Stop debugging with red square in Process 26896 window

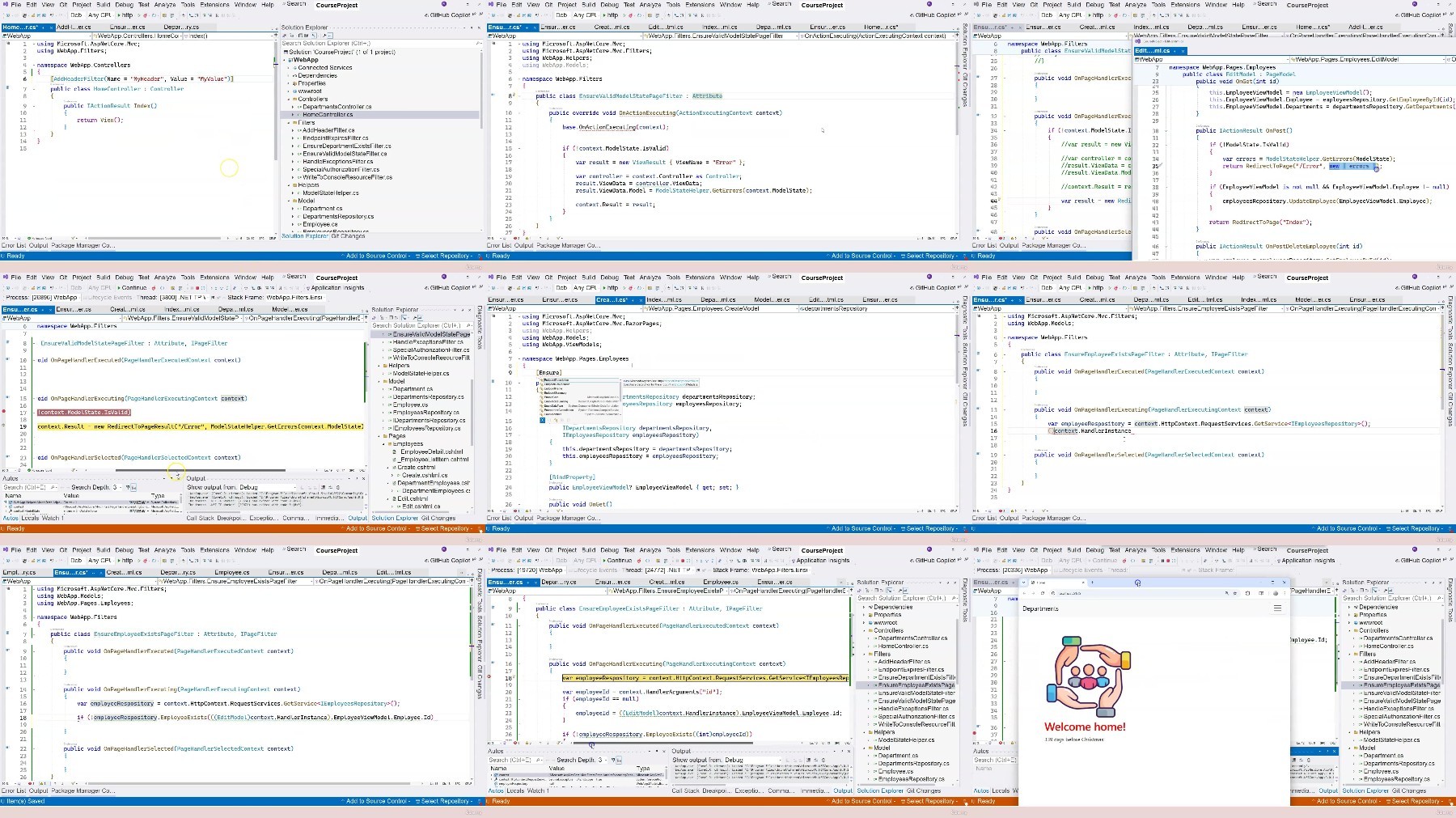coord(197,287)
